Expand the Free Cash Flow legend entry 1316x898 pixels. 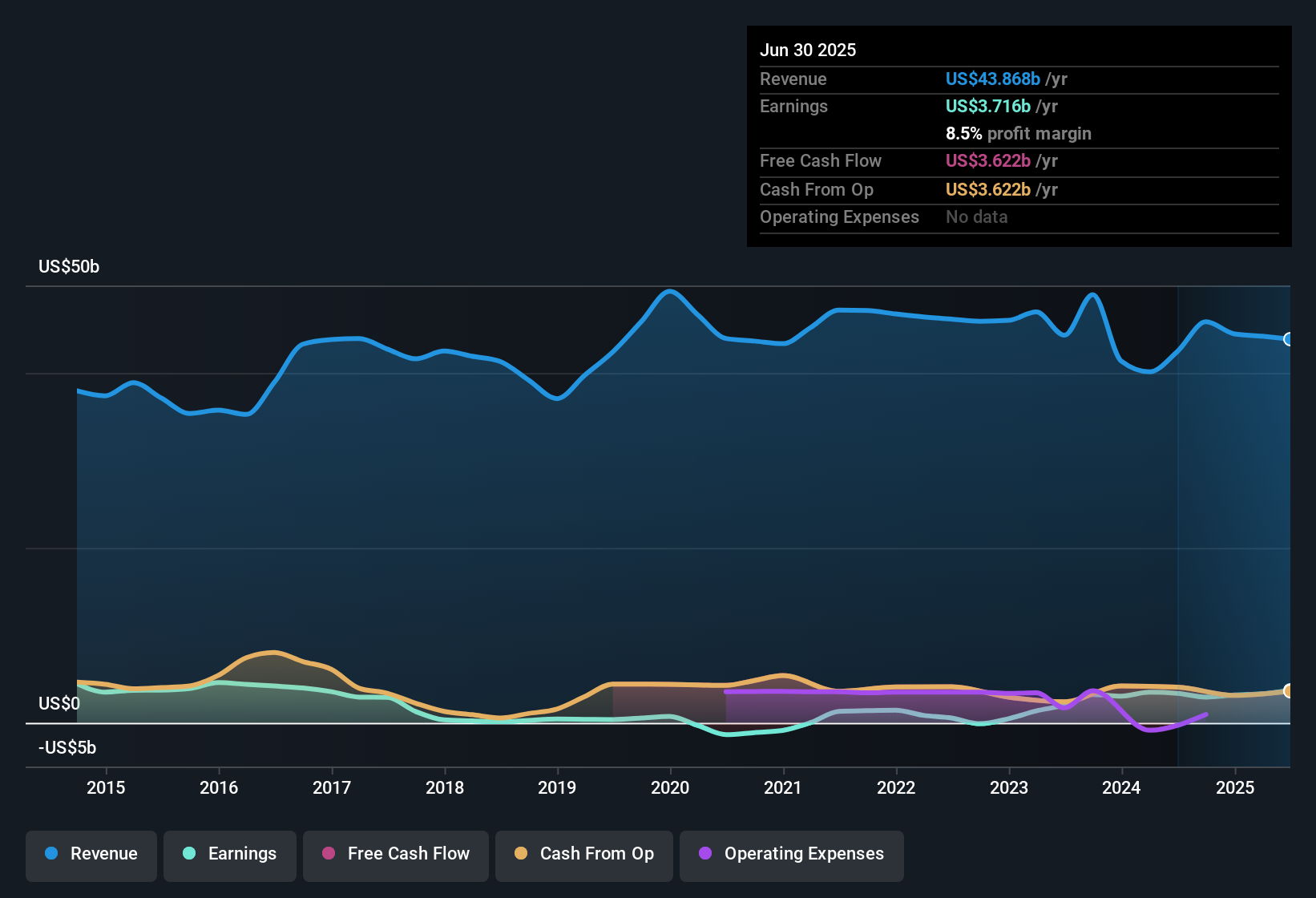coord(395,855)
